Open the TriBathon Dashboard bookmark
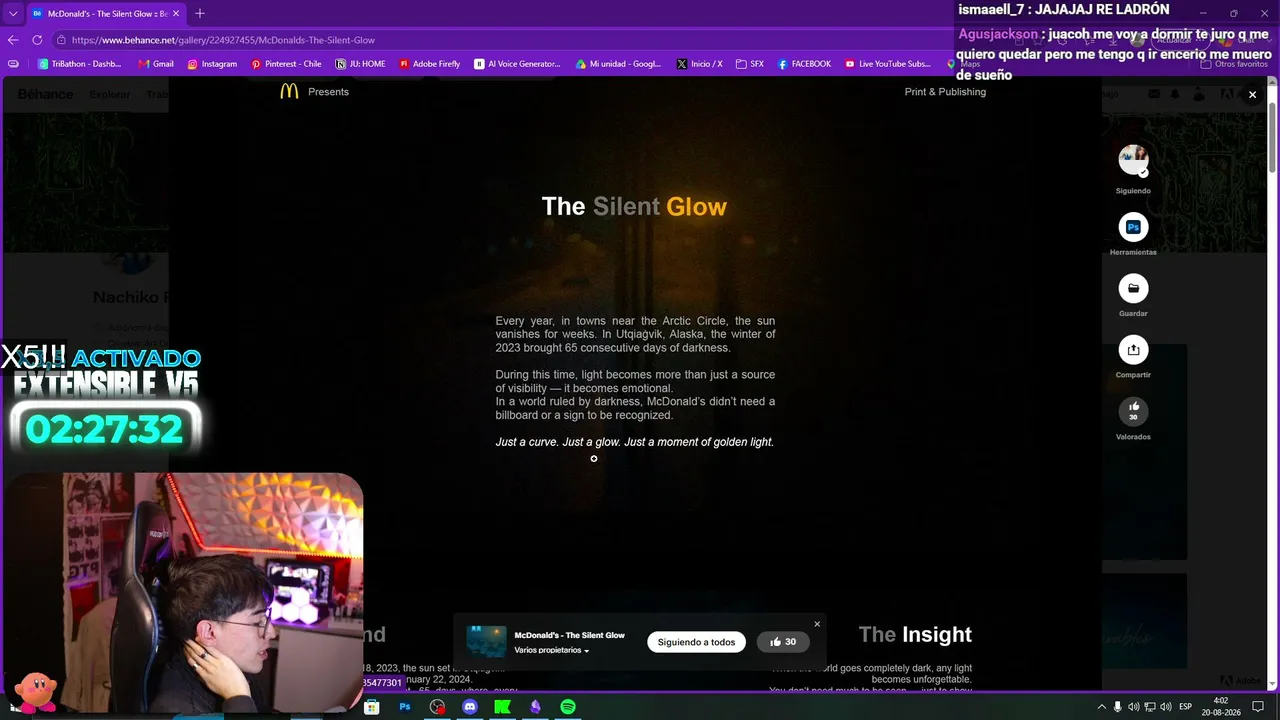The image size is (1280, 720). coord(80,64)
